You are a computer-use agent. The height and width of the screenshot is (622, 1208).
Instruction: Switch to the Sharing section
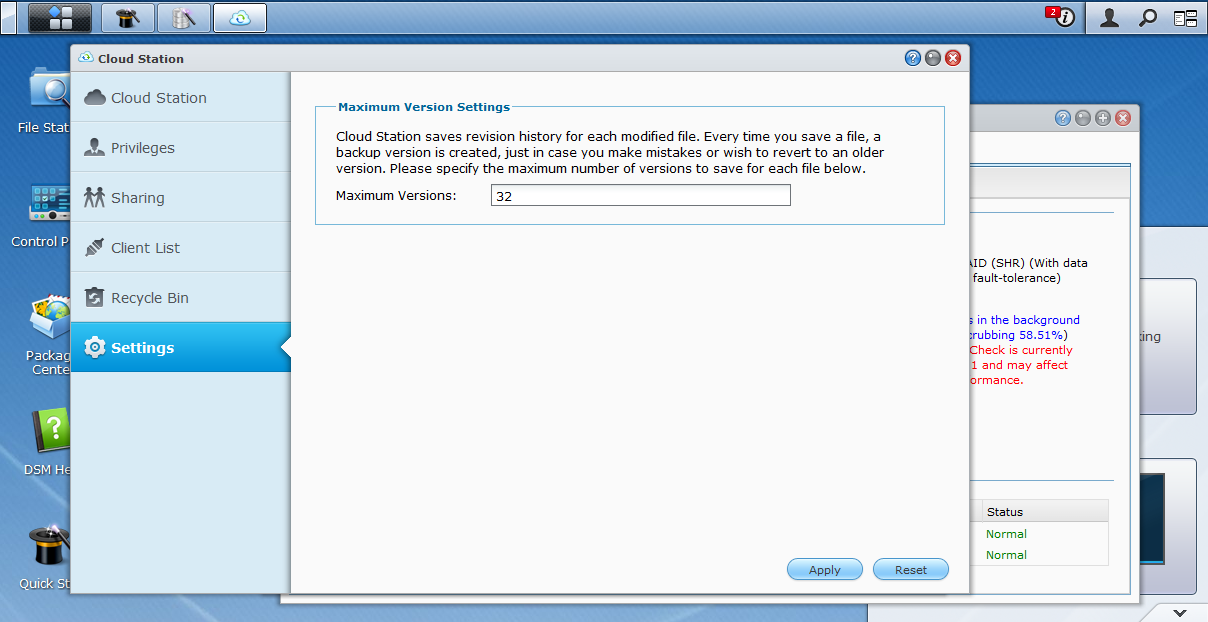pos(181,197)
